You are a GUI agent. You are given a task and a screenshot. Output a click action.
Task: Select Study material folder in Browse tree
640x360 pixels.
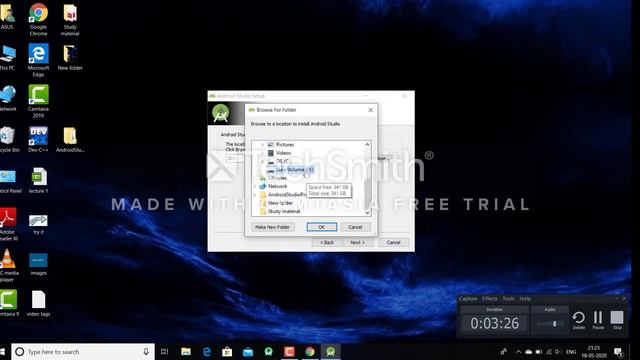coord(280,211)
